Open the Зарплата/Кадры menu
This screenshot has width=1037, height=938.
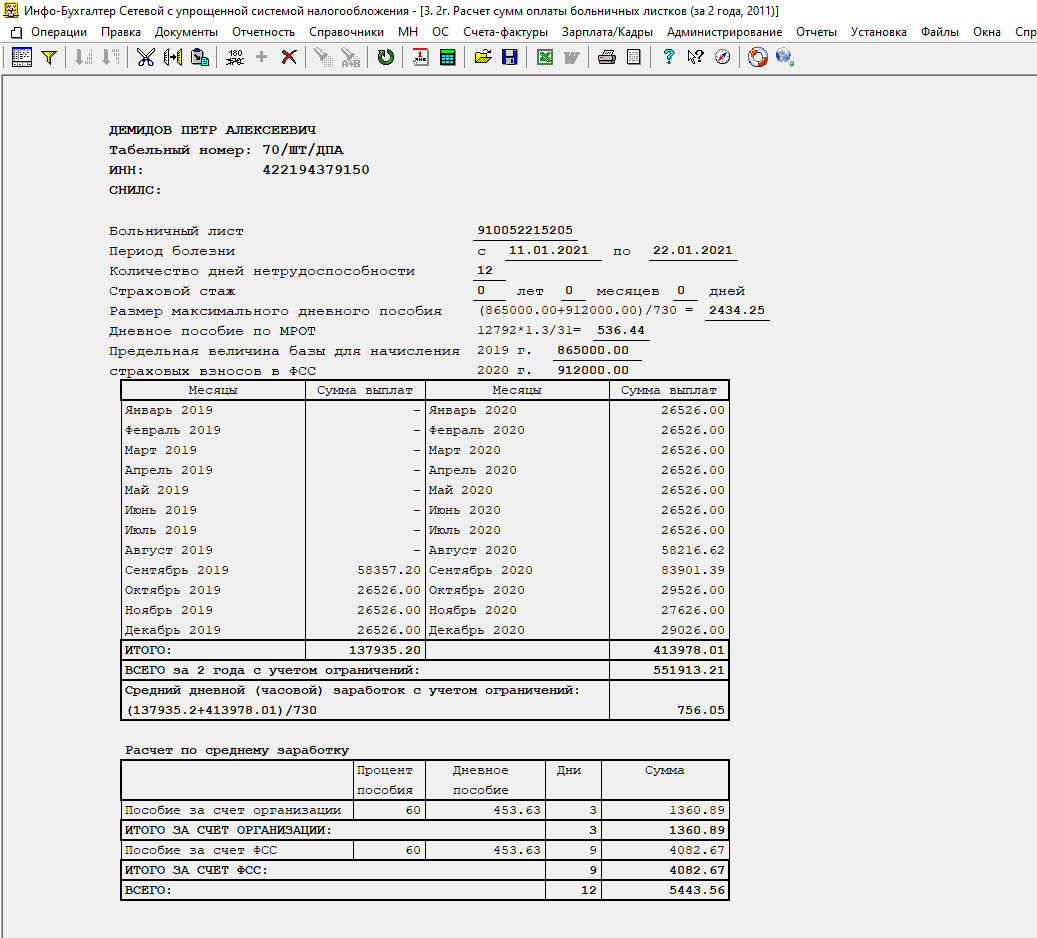click(x=607, y=32)
